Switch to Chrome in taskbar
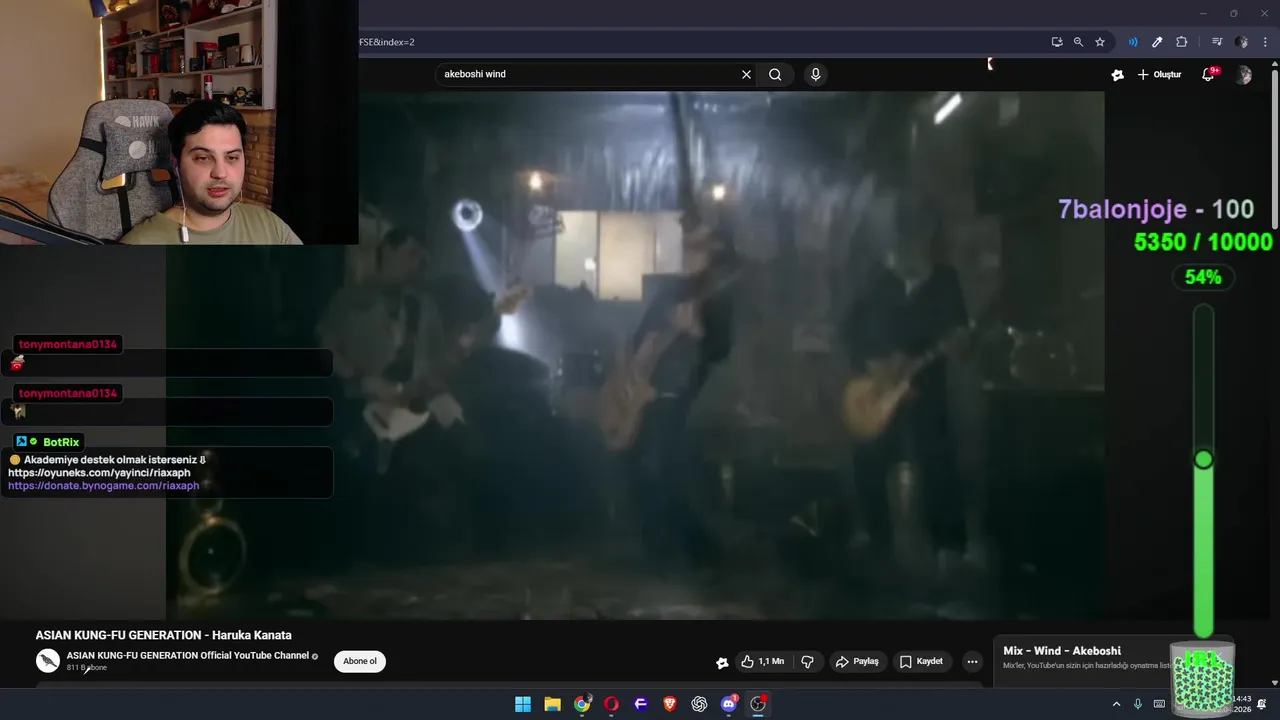Image resolution: width=1280 pixels, height=720 pixels. pos(582,704)
